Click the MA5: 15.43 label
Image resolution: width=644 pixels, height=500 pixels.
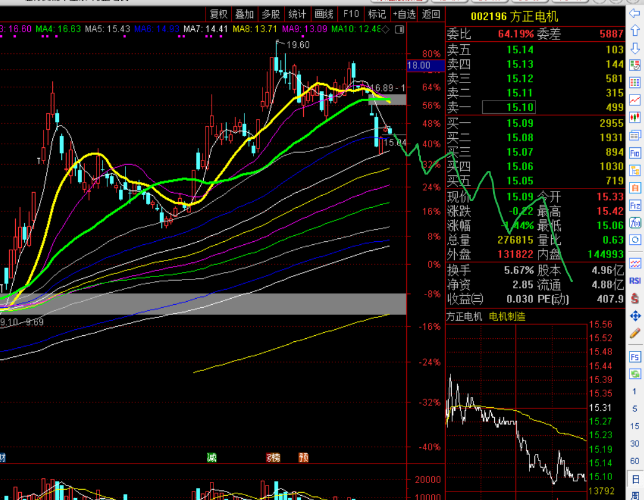point(108,29)
